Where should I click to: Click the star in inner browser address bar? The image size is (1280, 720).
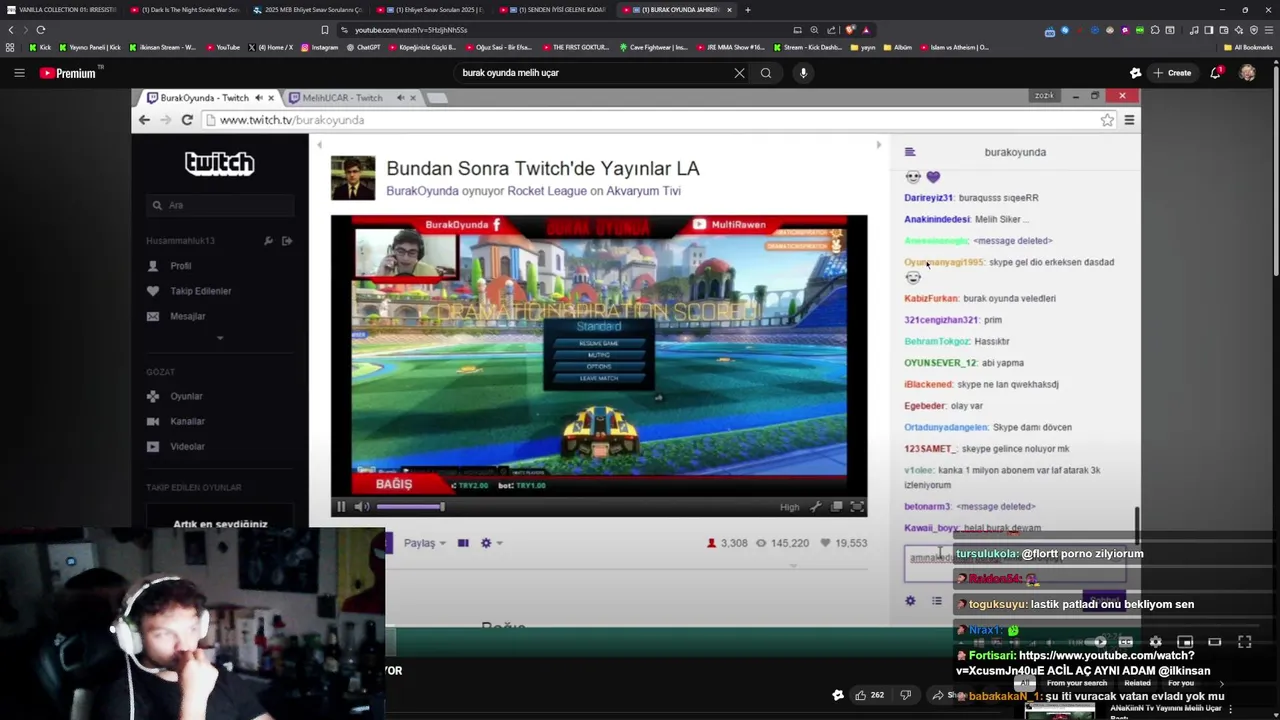point(1107,120)
